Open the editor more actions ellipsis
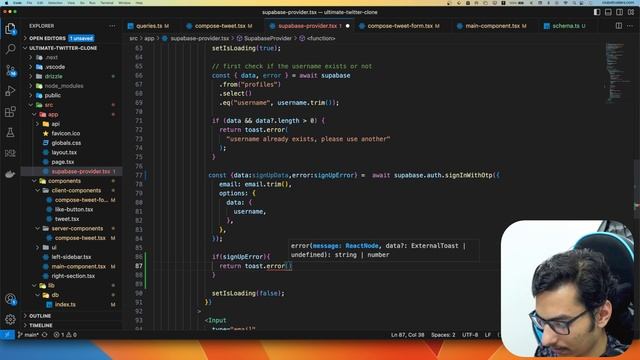 click(630, 26)
